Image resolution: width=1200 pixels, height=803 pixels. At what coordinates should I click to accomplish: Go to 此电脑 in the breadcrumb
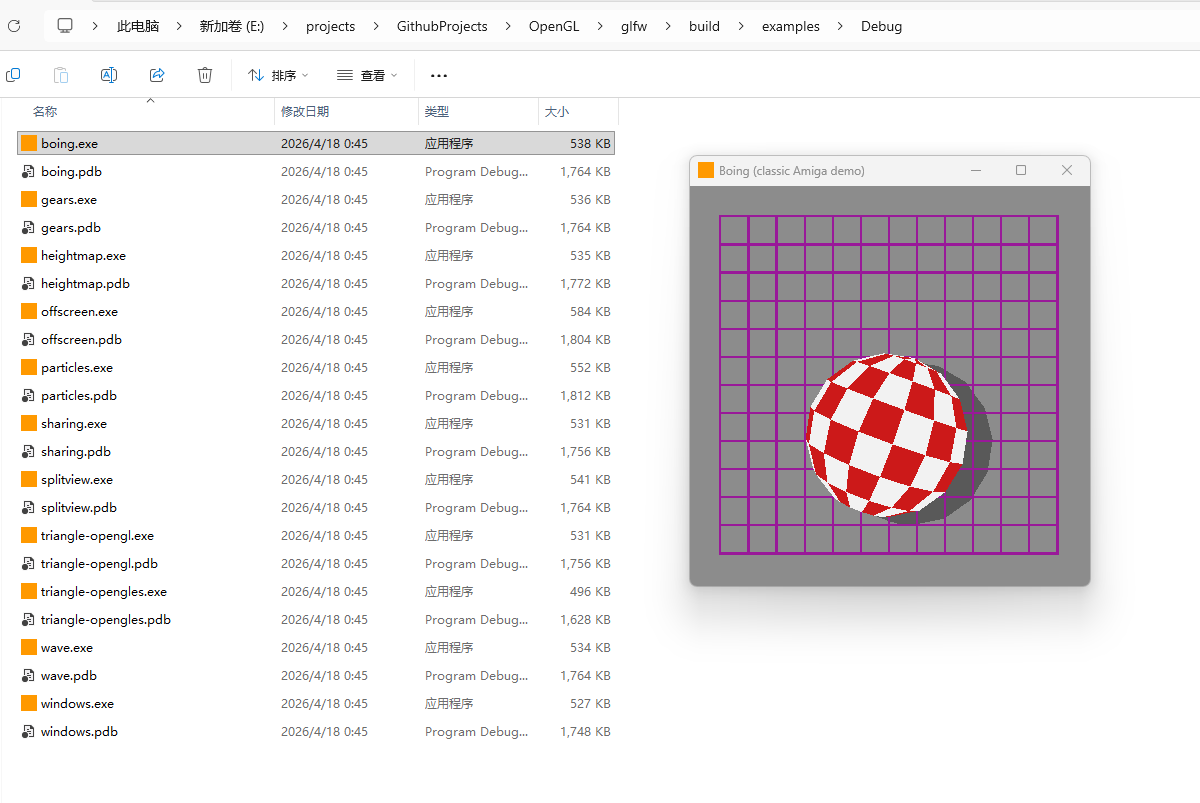pyautogui.click(x=138, y=26)
